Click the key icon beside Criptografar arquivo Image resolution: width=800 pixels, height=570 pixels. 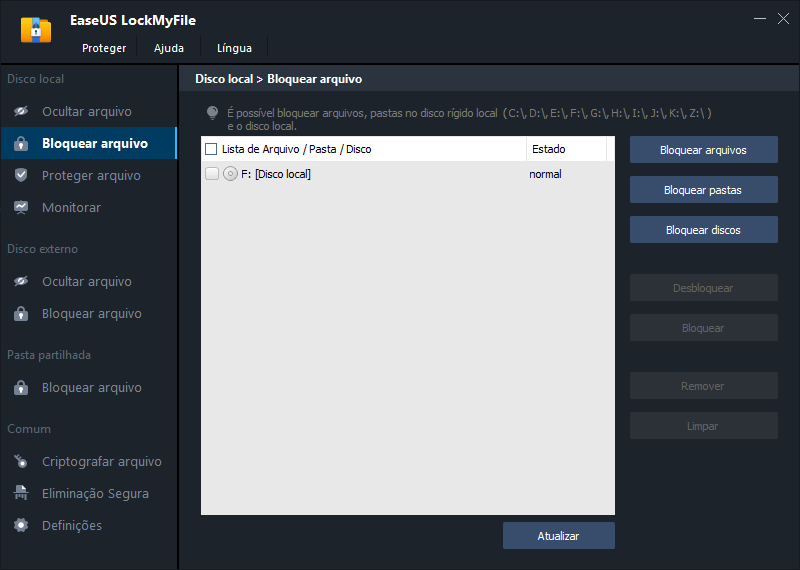[21, 461]
